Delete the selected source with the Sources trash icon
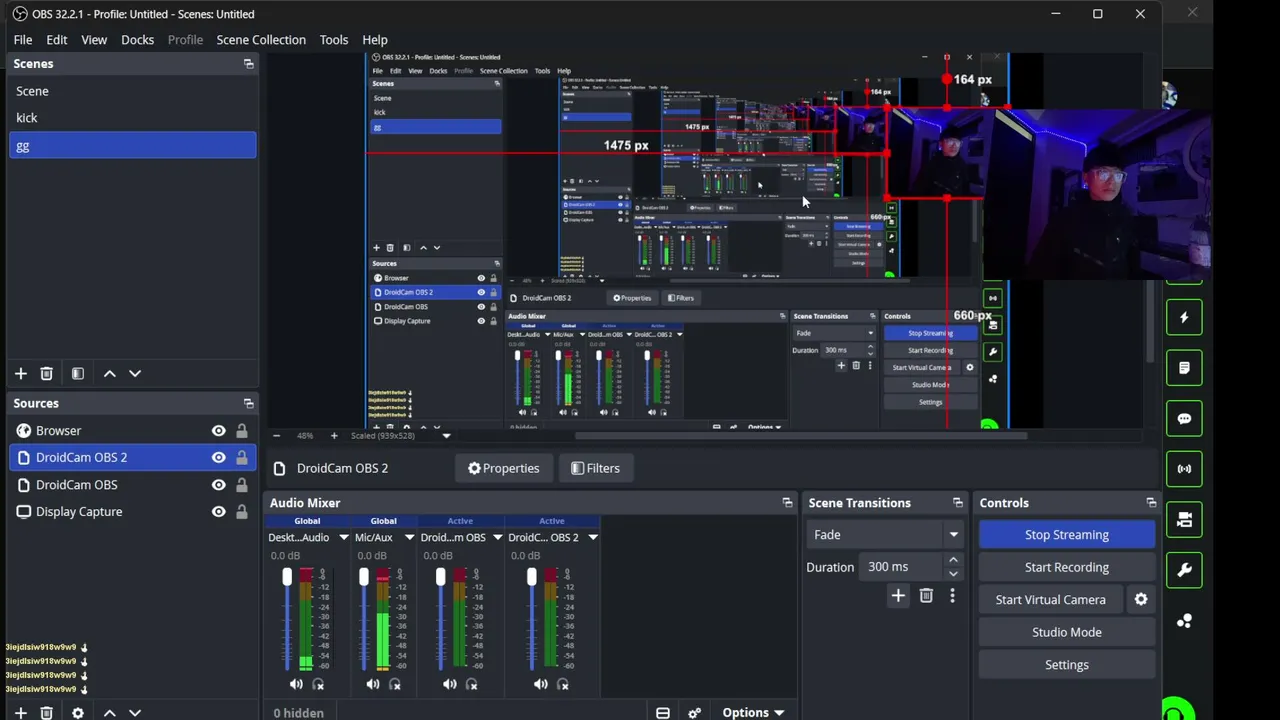 [x=46, y=713]
